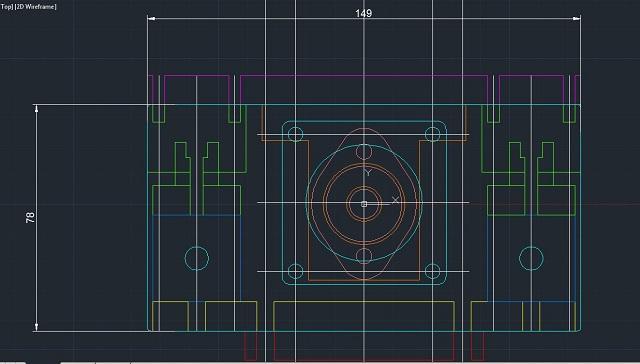Select the yellow rectangle at bottom center
The width and height of the screenshot is (640, 364).
[x=364, y=316]
